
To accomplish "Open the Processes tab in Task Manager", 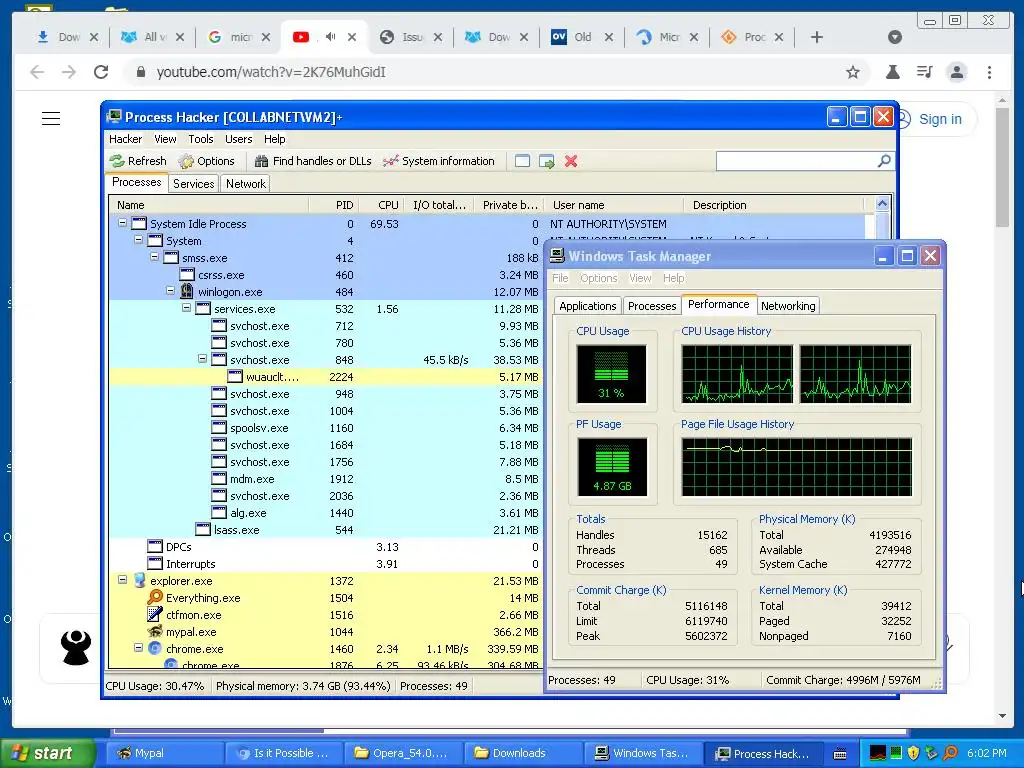I will 652,306.
